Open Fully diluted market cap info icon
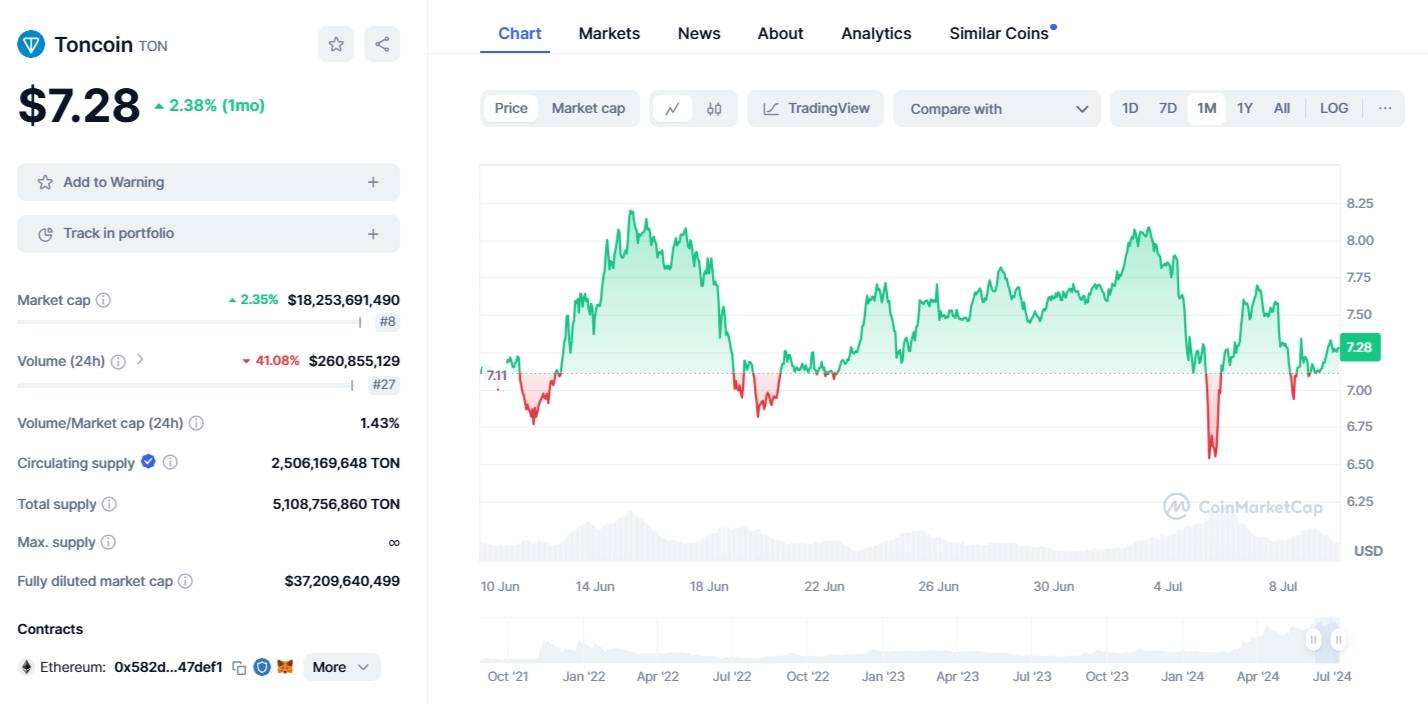This screenshot has height=705, width=1428. [185, 581]
